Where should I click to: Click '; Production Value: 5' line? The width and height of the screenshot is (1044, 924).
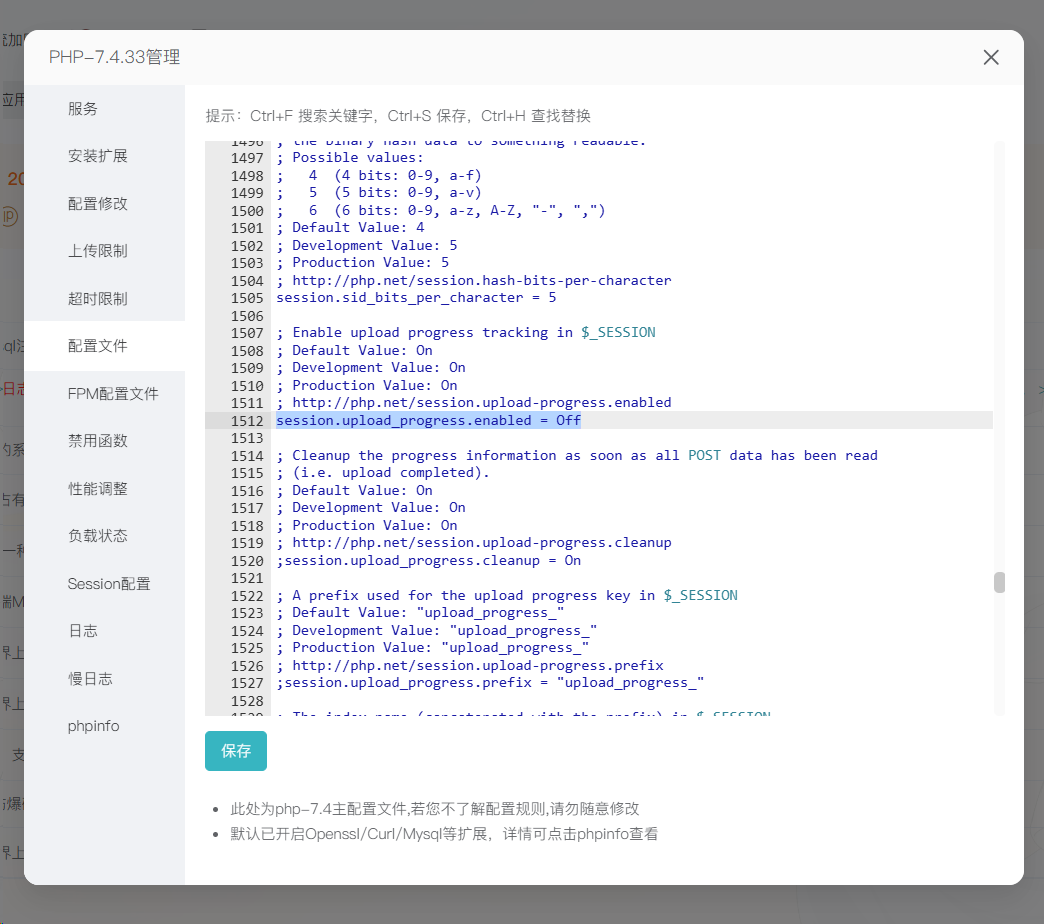pos(363,263)
